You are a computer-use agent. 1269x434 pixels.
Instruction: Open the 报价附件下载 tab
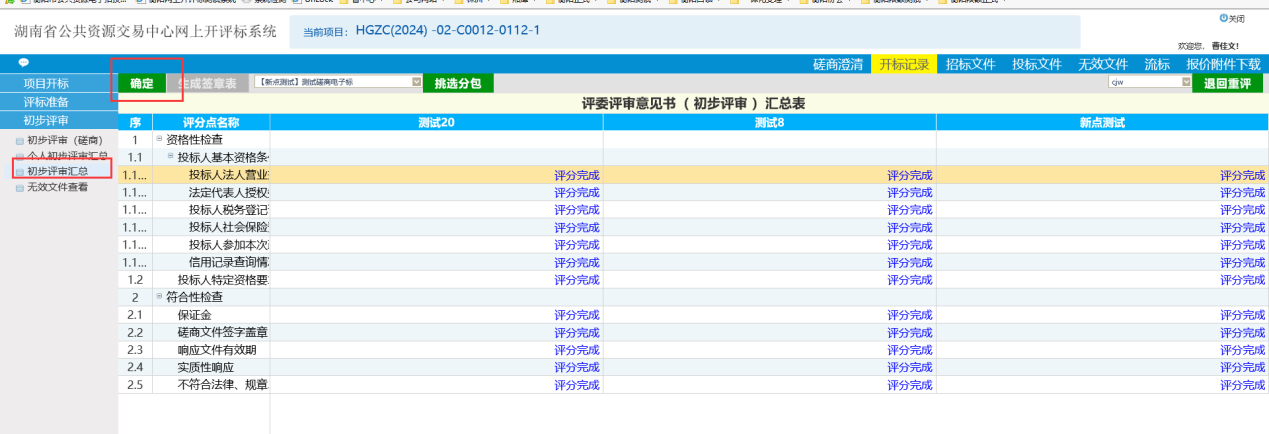click(x=1223, y=64)
